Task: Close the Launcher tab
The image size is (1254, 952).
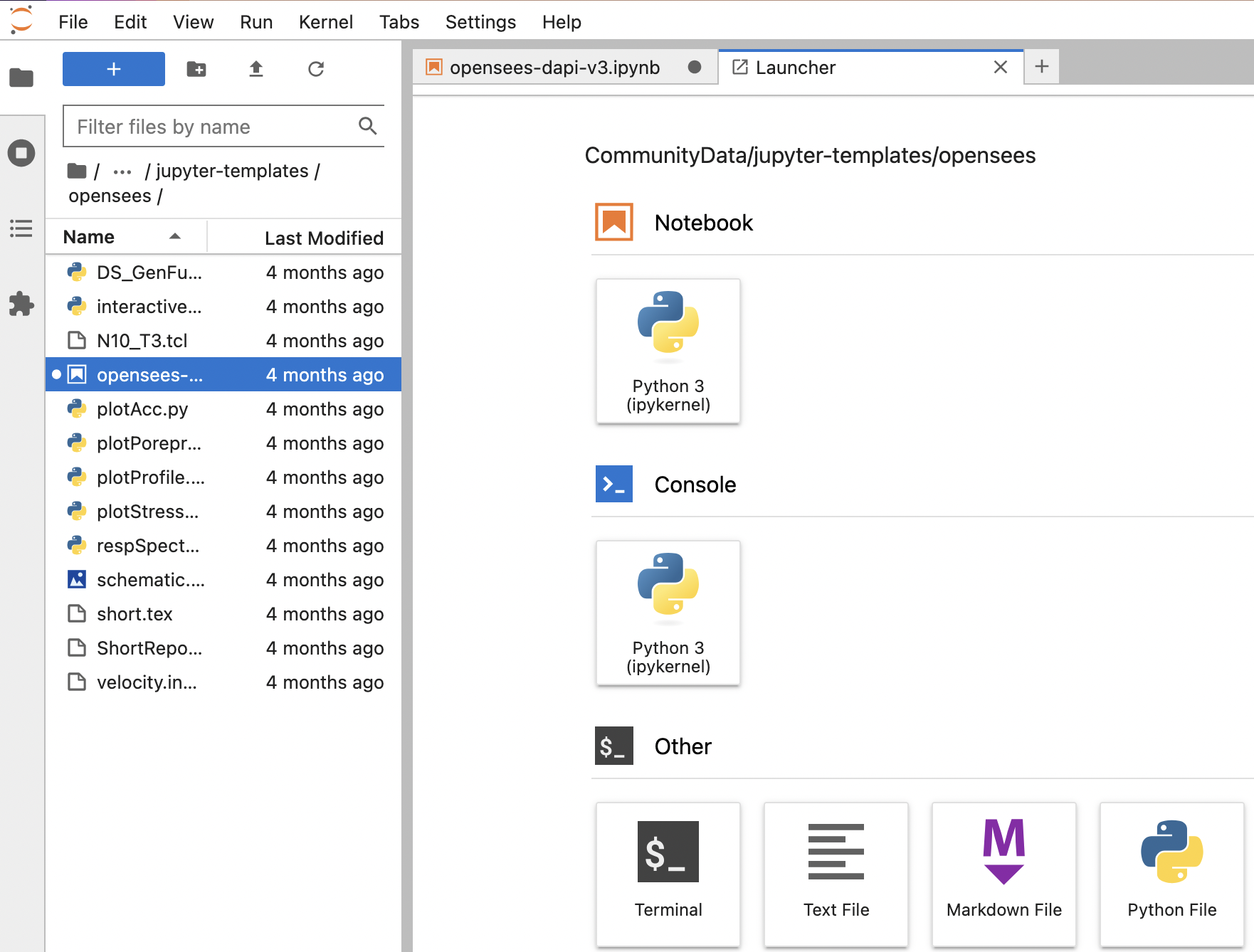Action: 1000,67
